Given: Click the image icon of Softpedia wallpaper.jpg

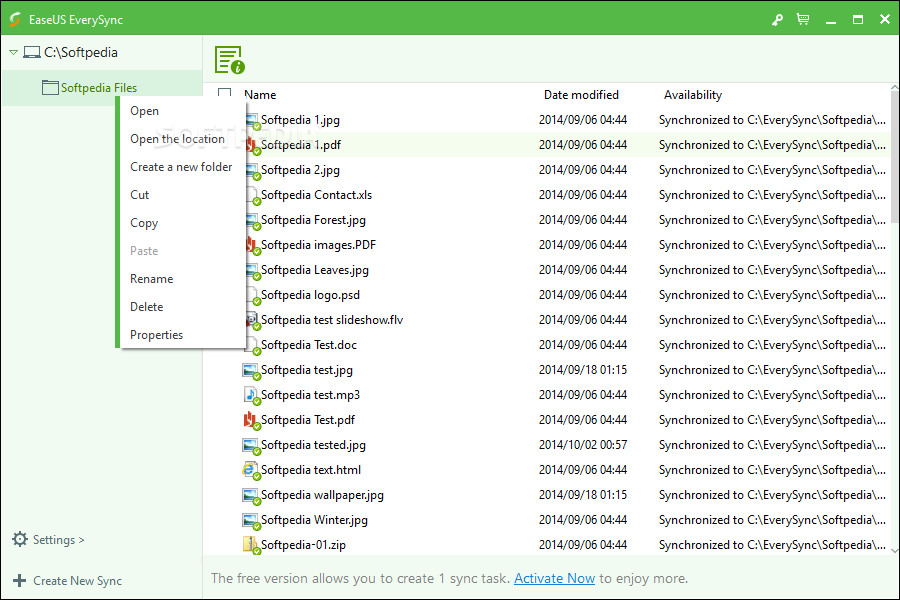Looking at the screenshot, I should coord(250,495).
